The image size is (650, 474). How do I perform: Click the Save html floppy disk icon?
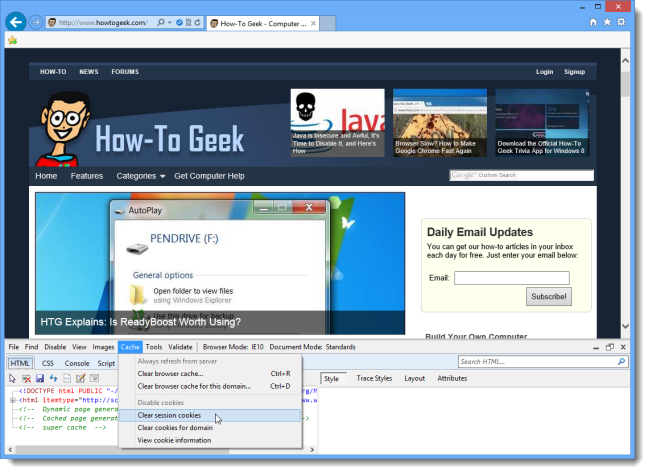coord(40,378)
